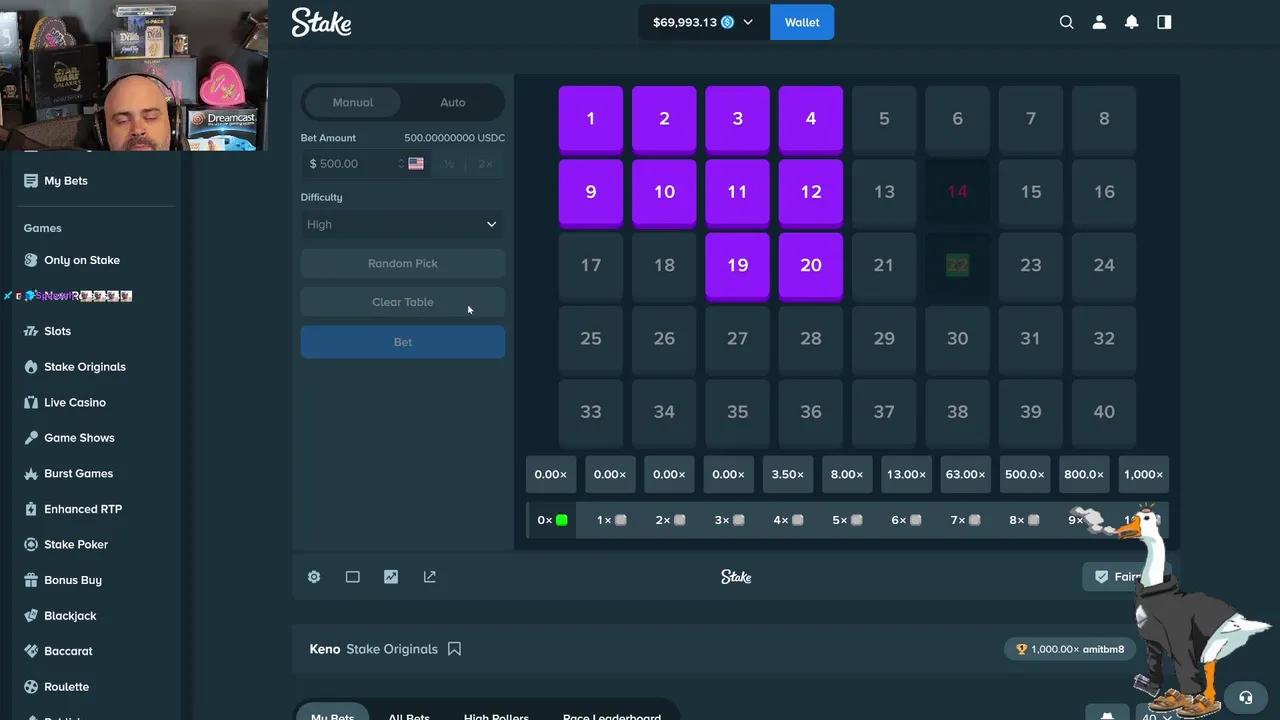
Task: Click the blue Bet button
Action: pos(403,342)
